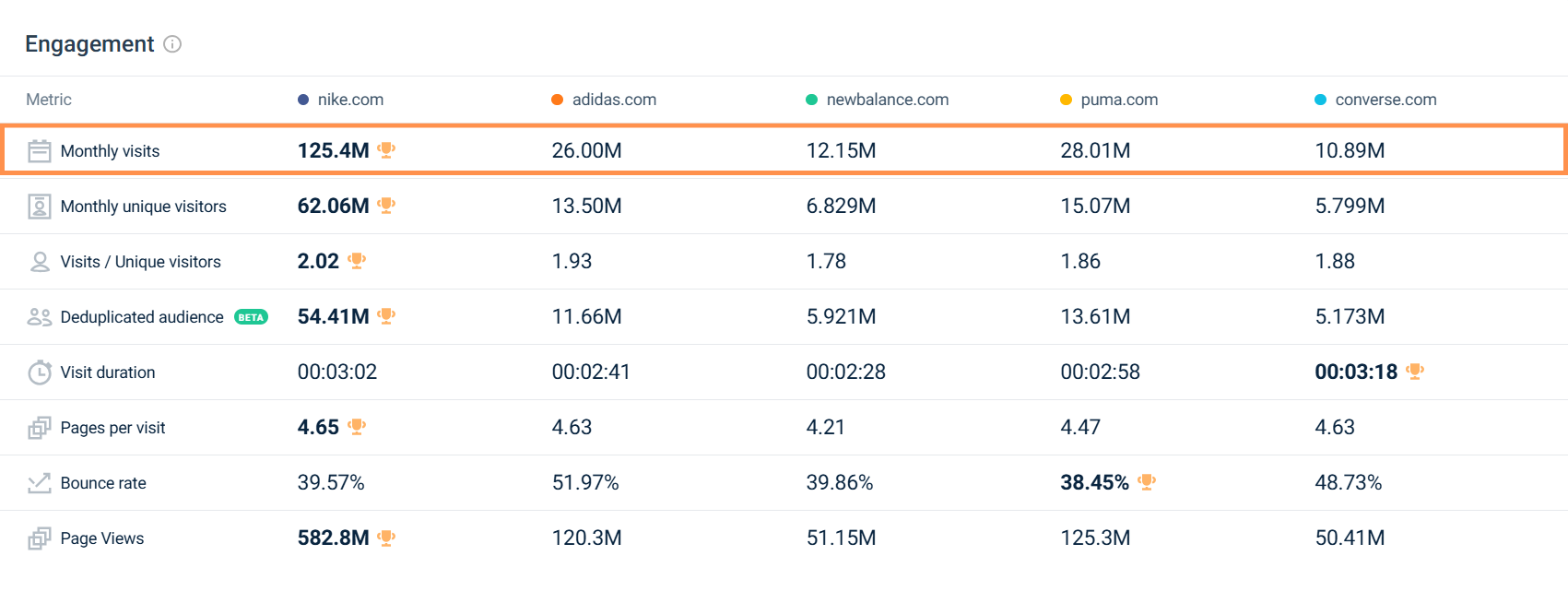This screenshot has width=1568, height=591.
Task: Click the 6.829M unique visitors value
Action: (841, 206)
